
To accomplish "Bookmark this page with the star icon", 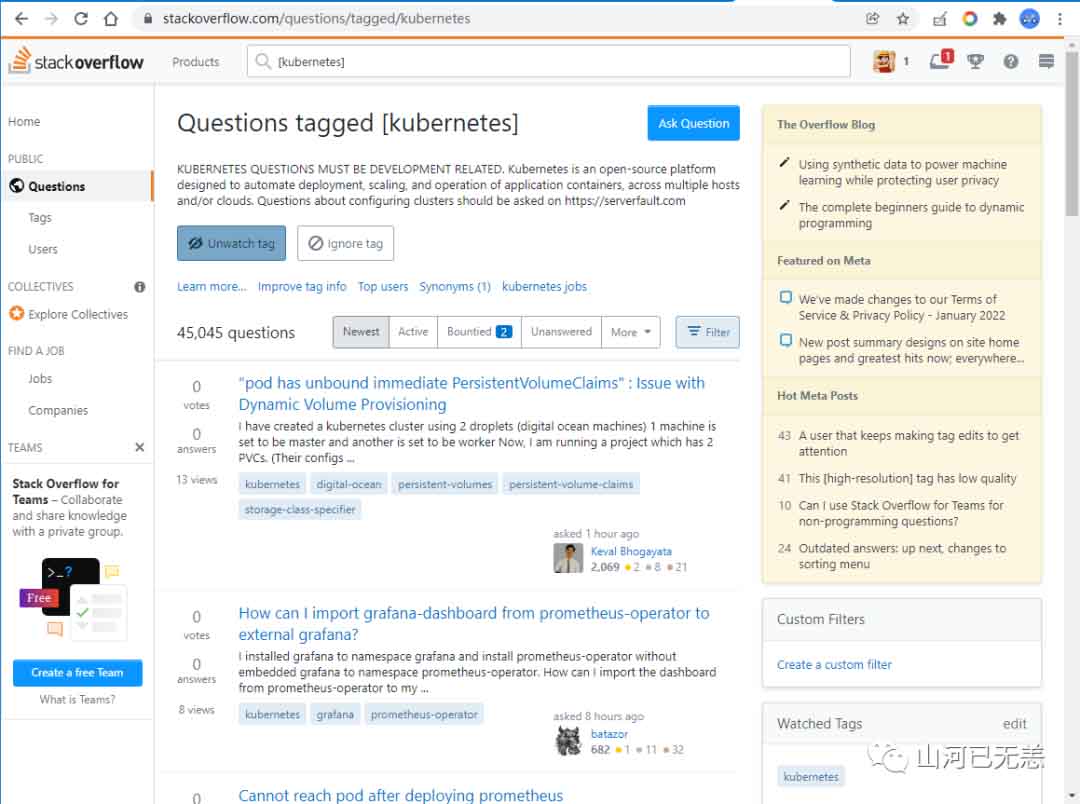I will point(903,19).
